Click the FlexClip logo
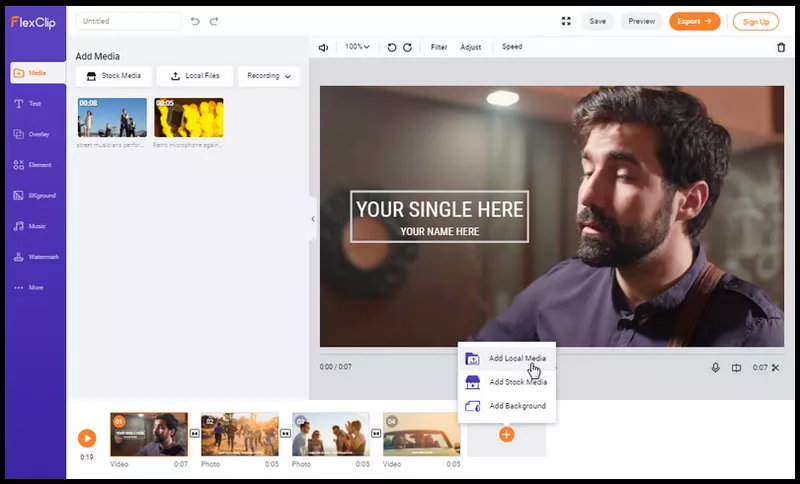 [33, 22]
